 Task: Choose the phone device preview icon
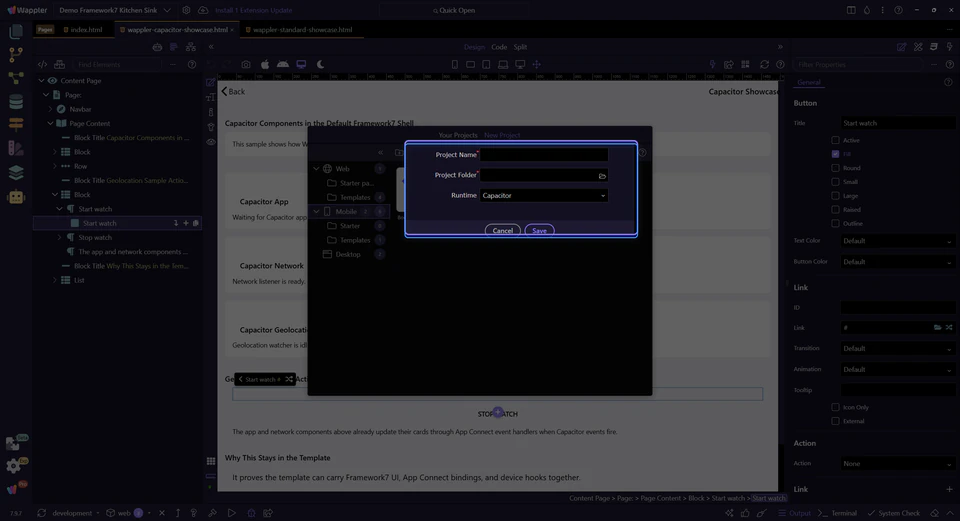pos(454,64)
